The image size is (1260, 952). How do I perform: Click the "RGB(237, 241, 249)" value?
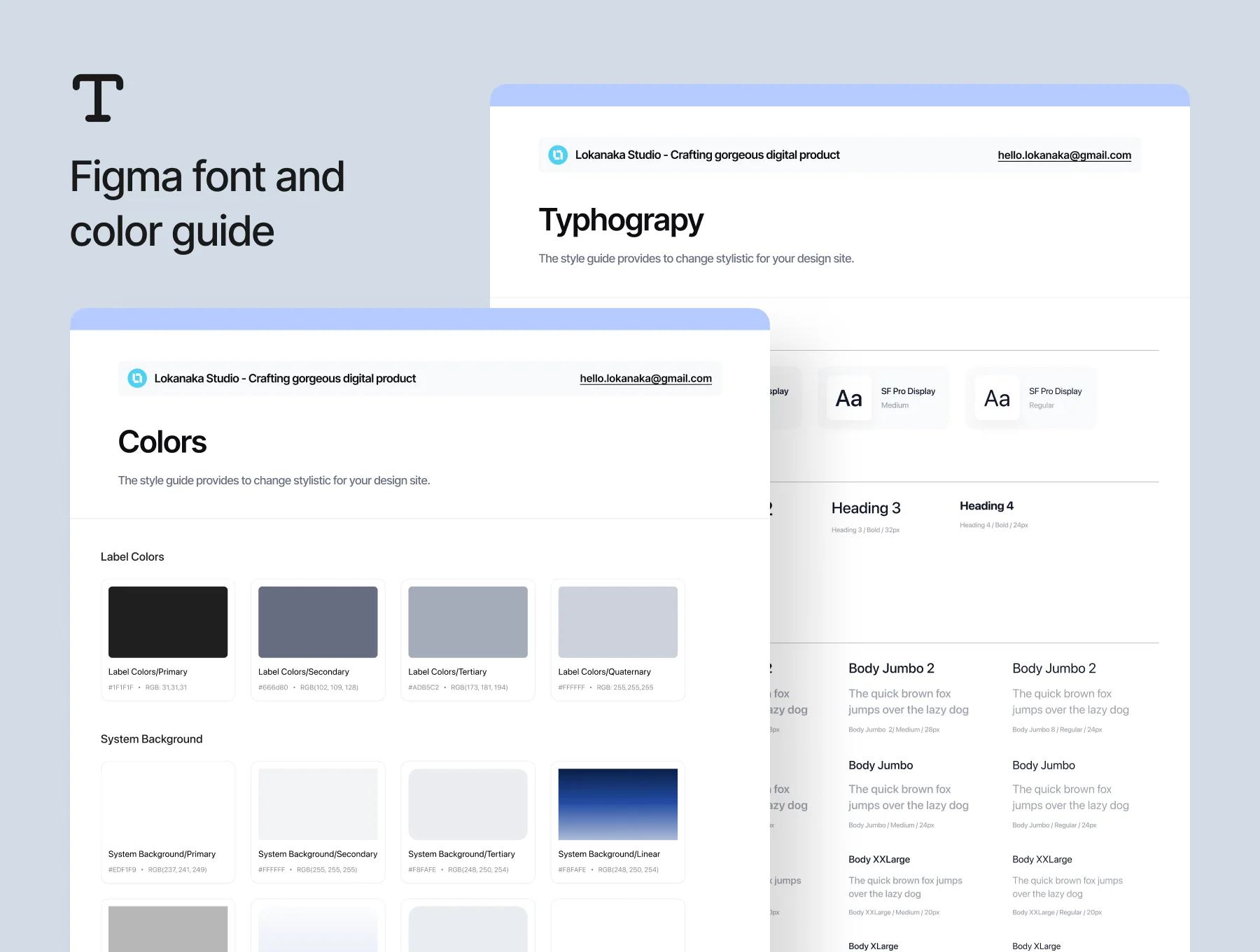tap(178, 870)
